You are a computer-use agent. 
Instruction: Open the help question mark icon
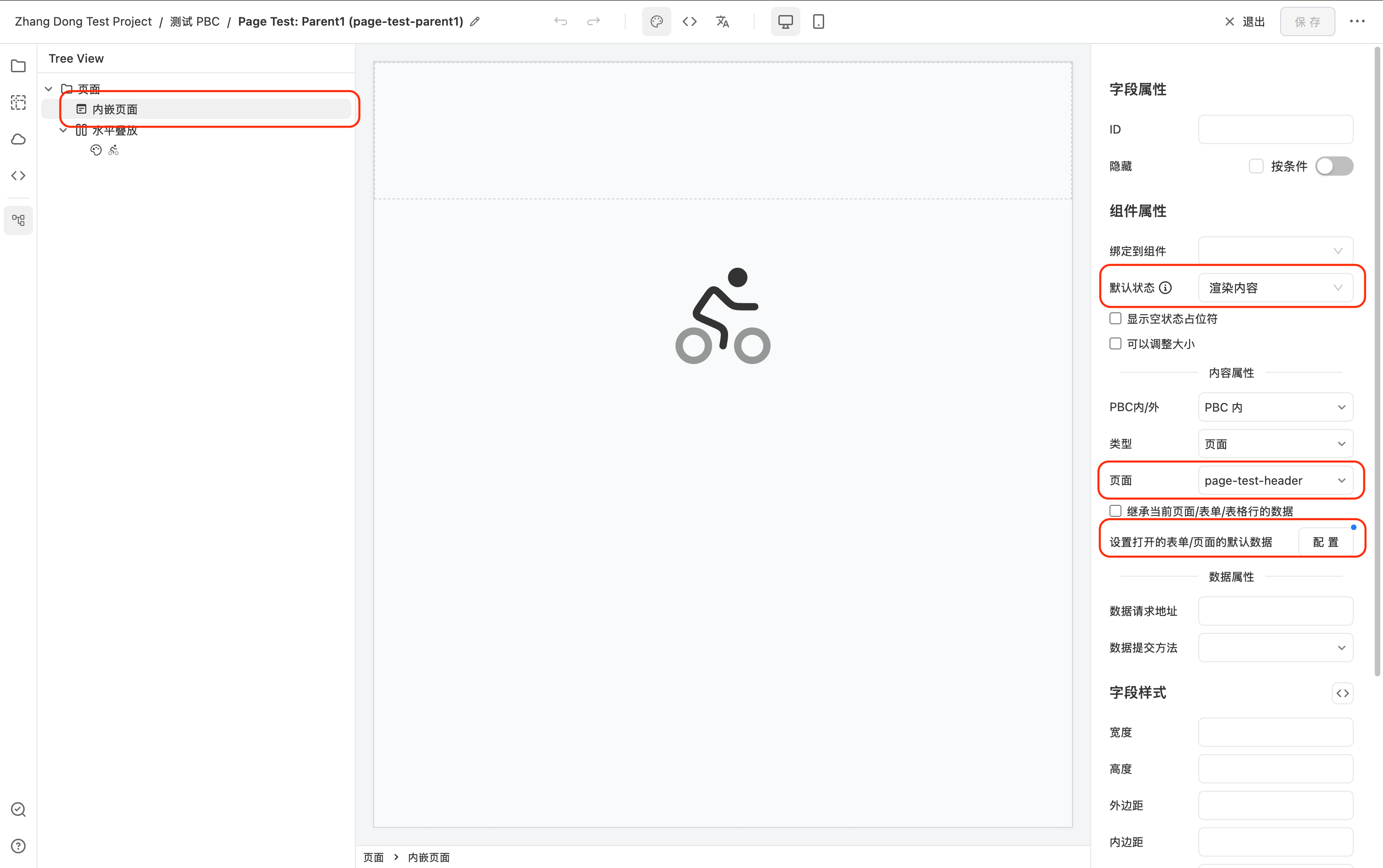coord(18,846)
